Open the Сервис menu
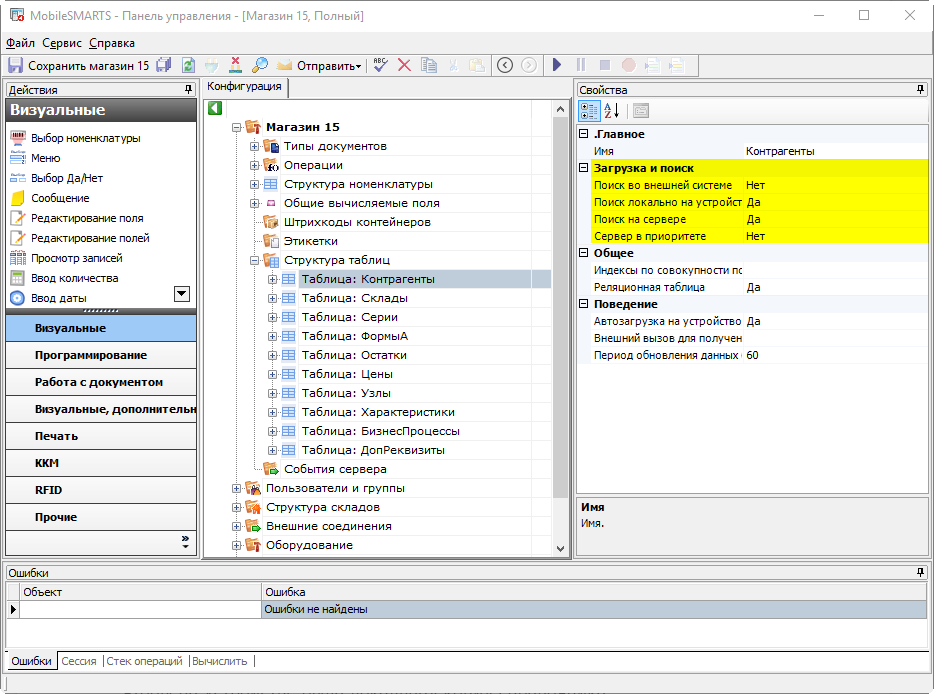 [62, 43]
